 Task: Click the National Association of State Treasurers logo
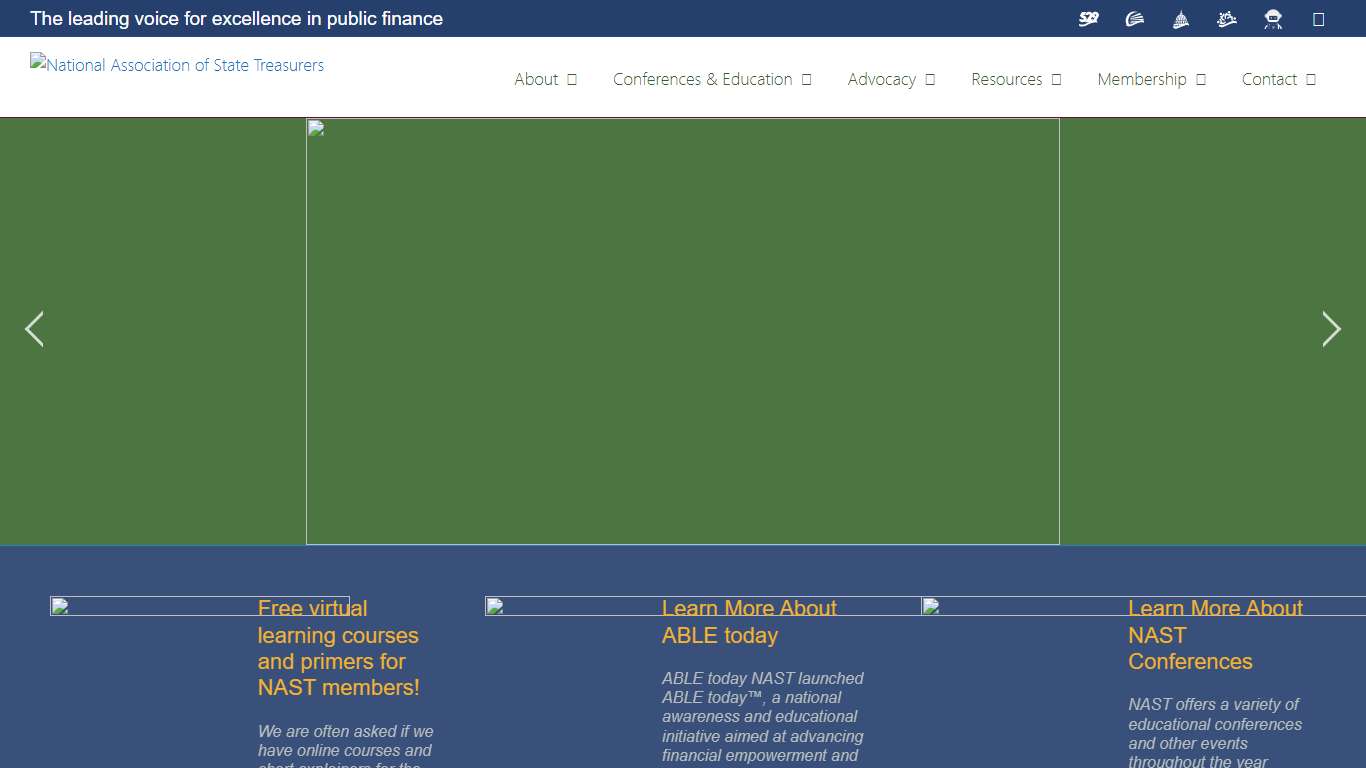click(x=177, y=65)
